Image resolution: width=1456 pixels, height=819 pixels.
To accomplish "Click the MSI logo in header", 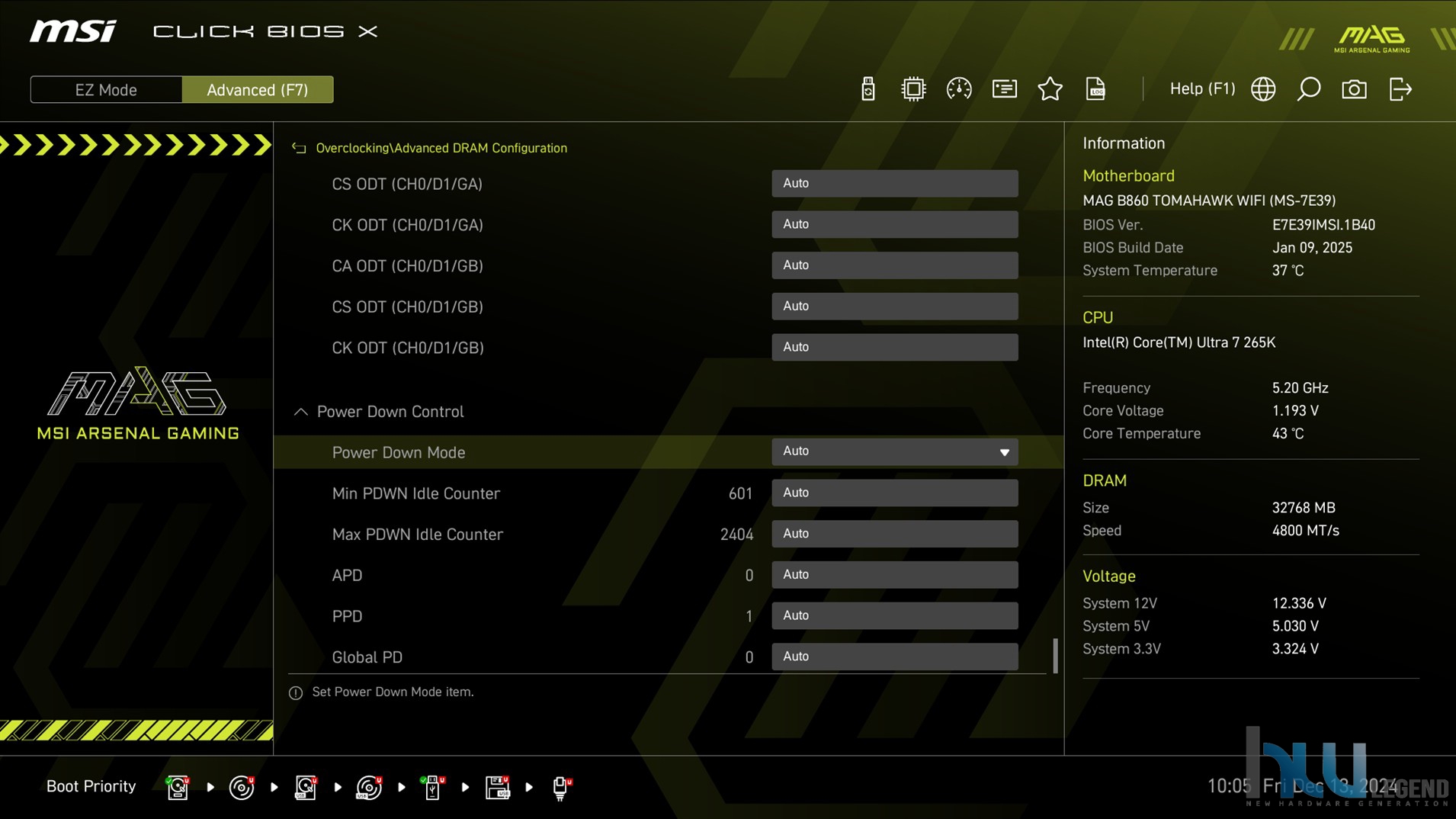I will point(73,31).
